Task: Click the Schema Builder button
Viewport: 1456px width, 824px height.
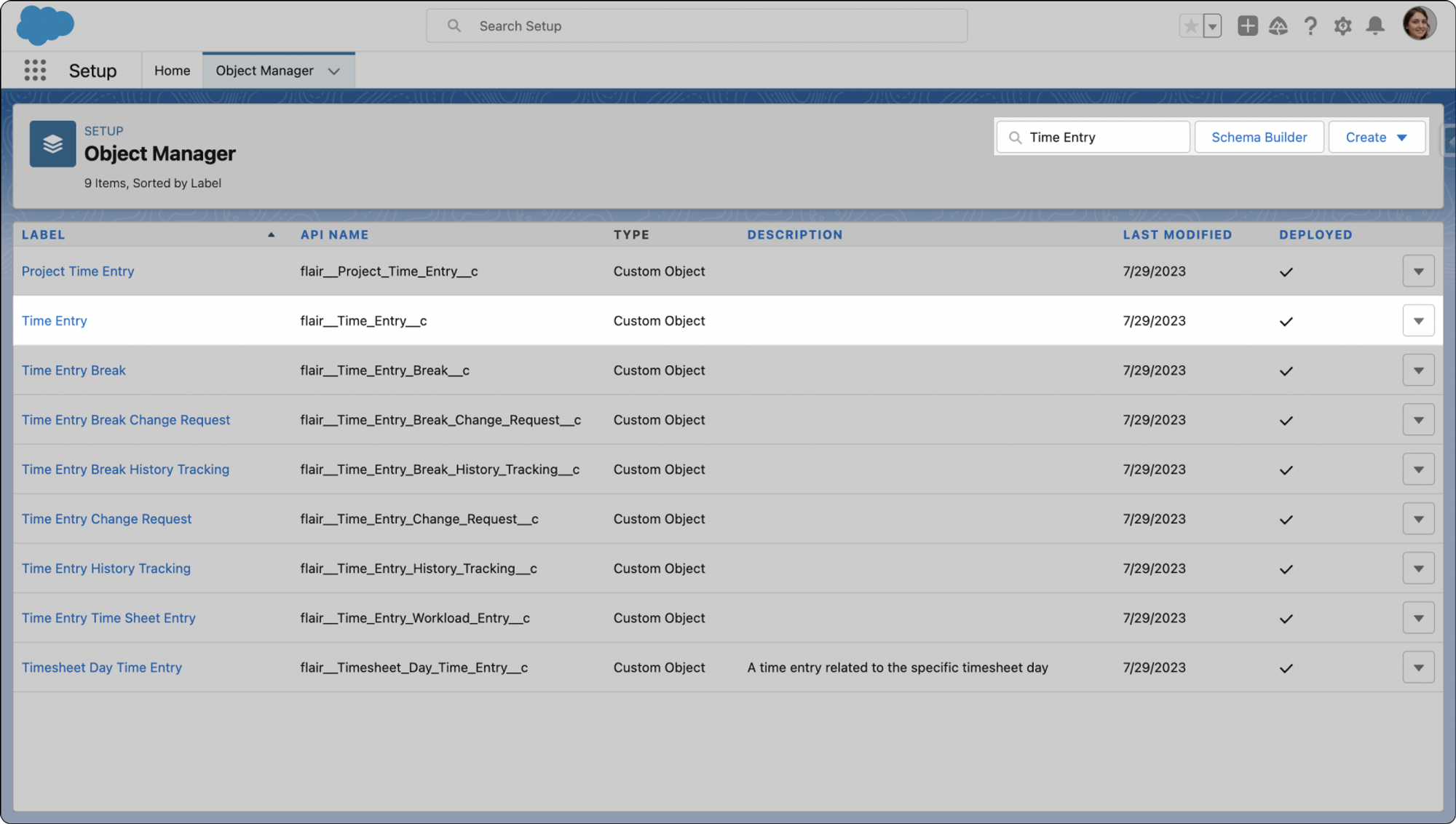Action: point(1259,137)
